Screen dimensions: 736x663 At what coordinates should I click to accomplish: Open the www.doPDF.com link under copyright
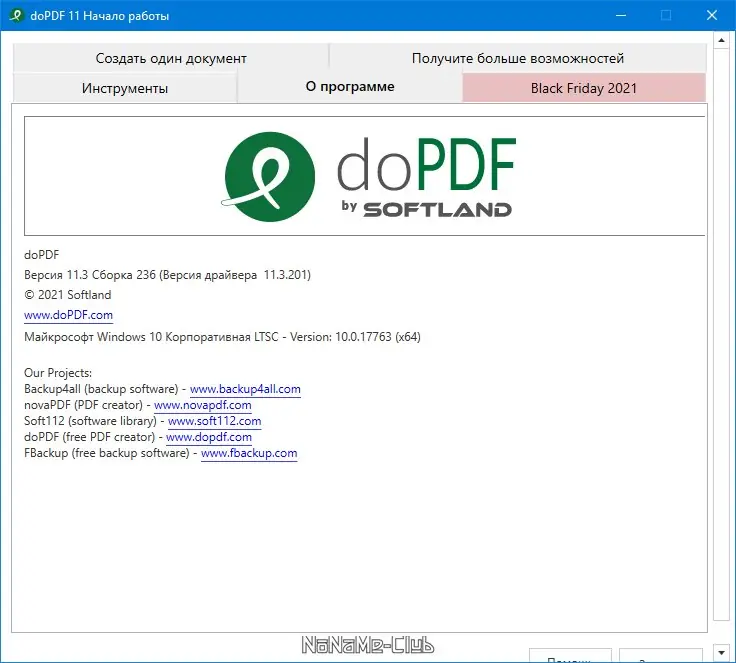(x=69, y=315)
